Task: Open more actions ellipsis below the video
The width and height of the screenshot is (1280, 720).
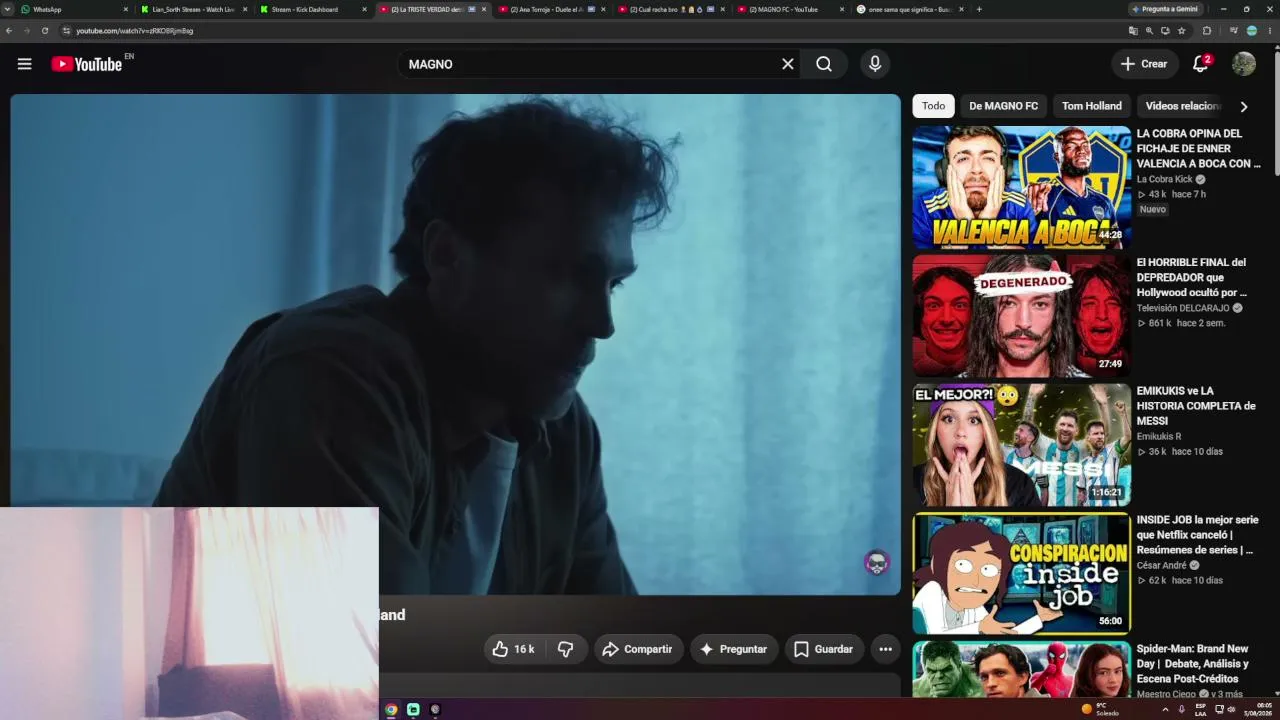Action: coord(885,649)
